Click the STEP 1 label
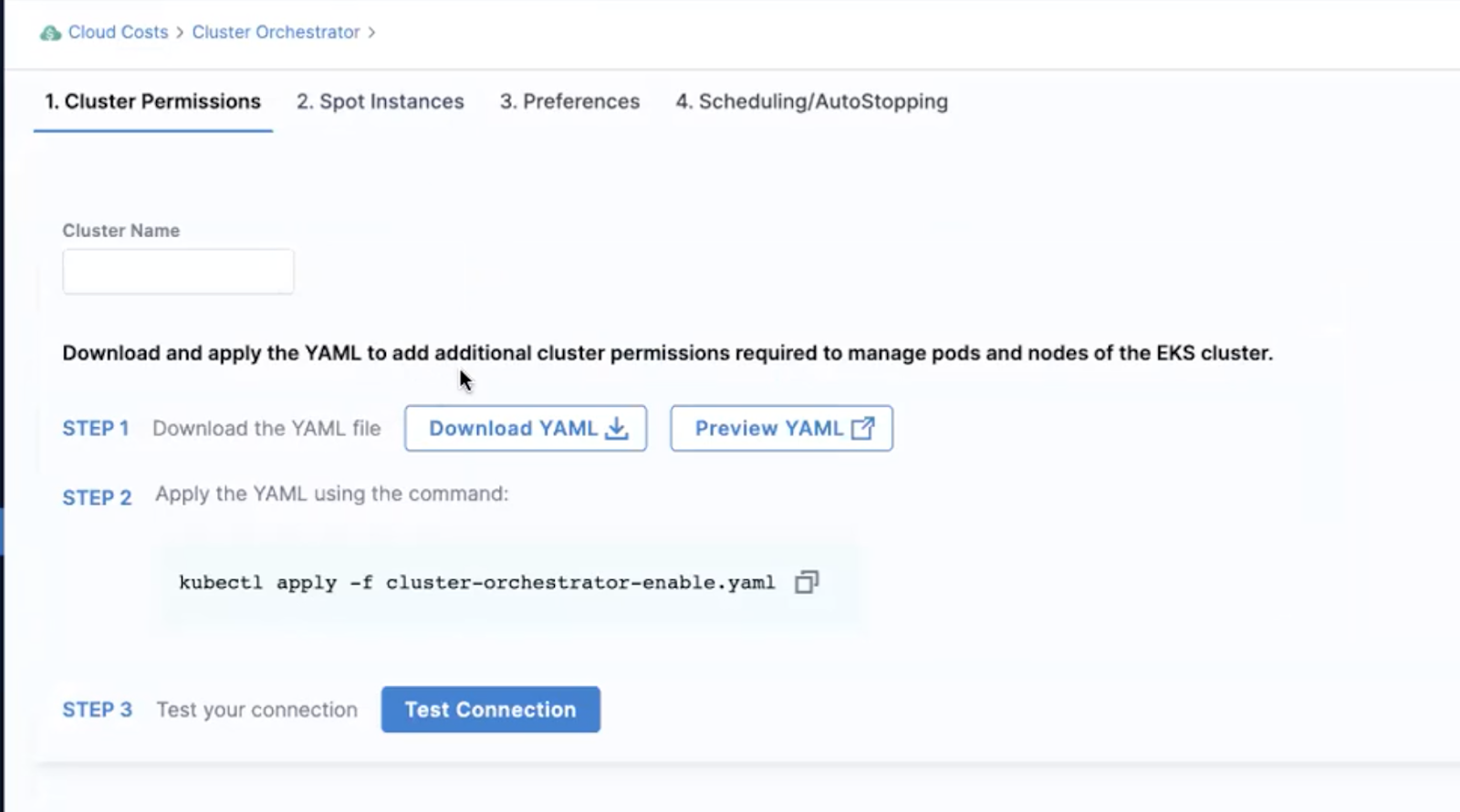The image size is (1460, 812). pos(96,429)
